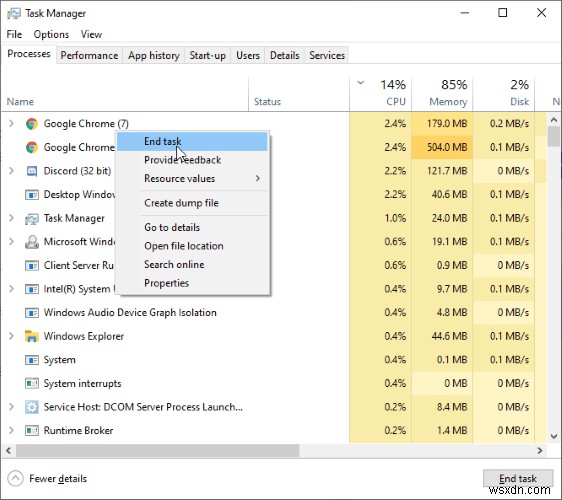This screenshot has width=562, height=500.
Task: Click the Fewer details link
Action: point(58,478)
